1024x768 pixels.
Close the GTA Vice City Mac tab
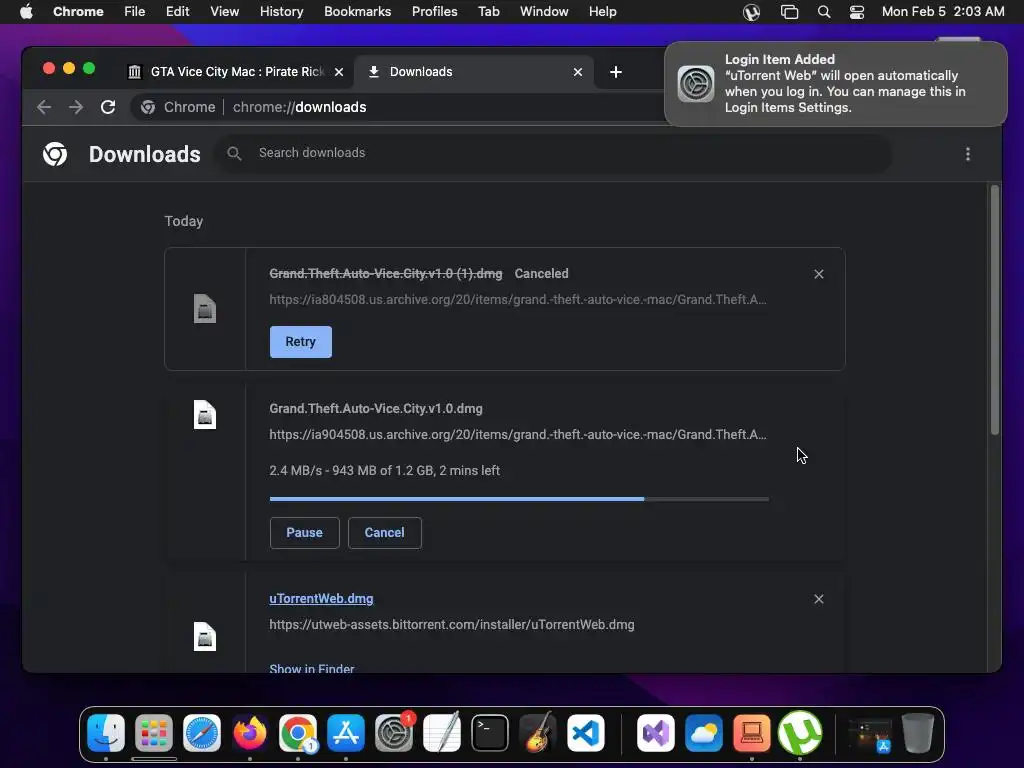pyautogui.click(x=338, y=72)
